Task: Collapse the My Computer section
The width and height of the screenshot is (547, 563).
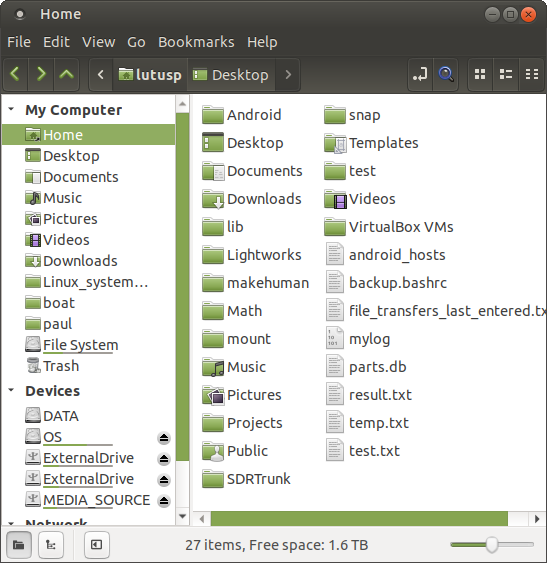Action: [11, 109]
